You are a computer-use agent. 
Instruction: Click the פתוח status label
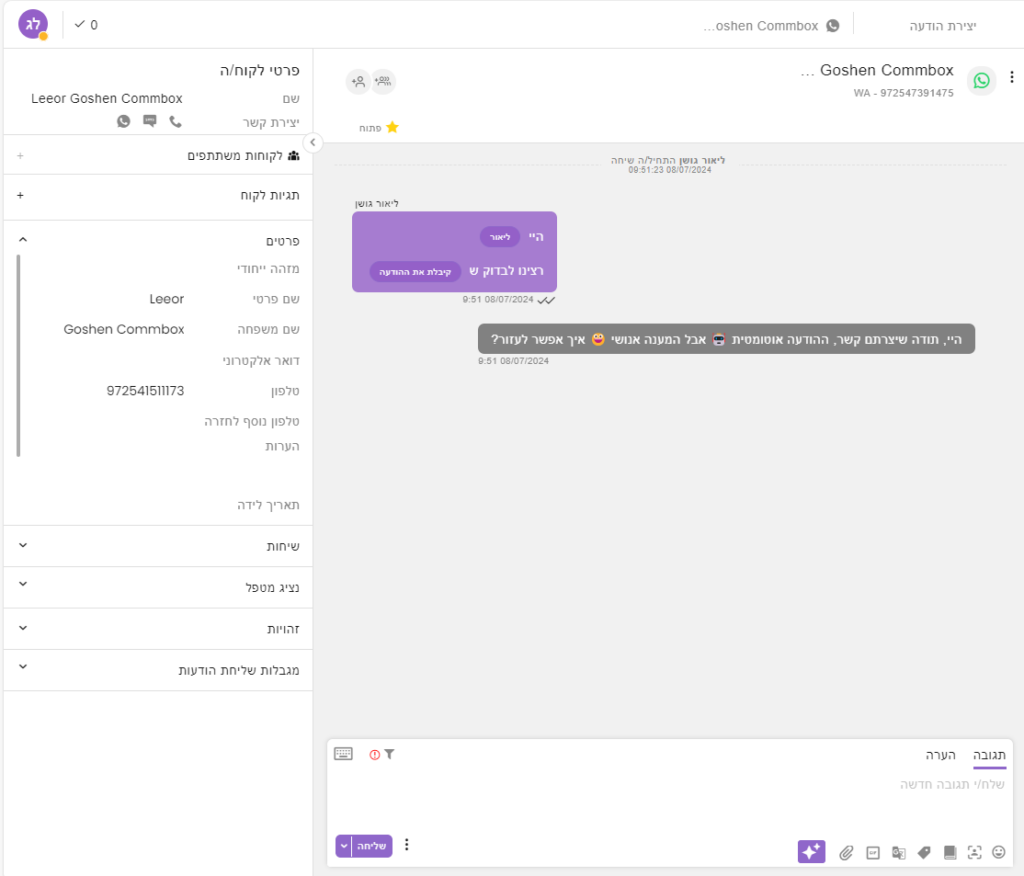point(370,128)
